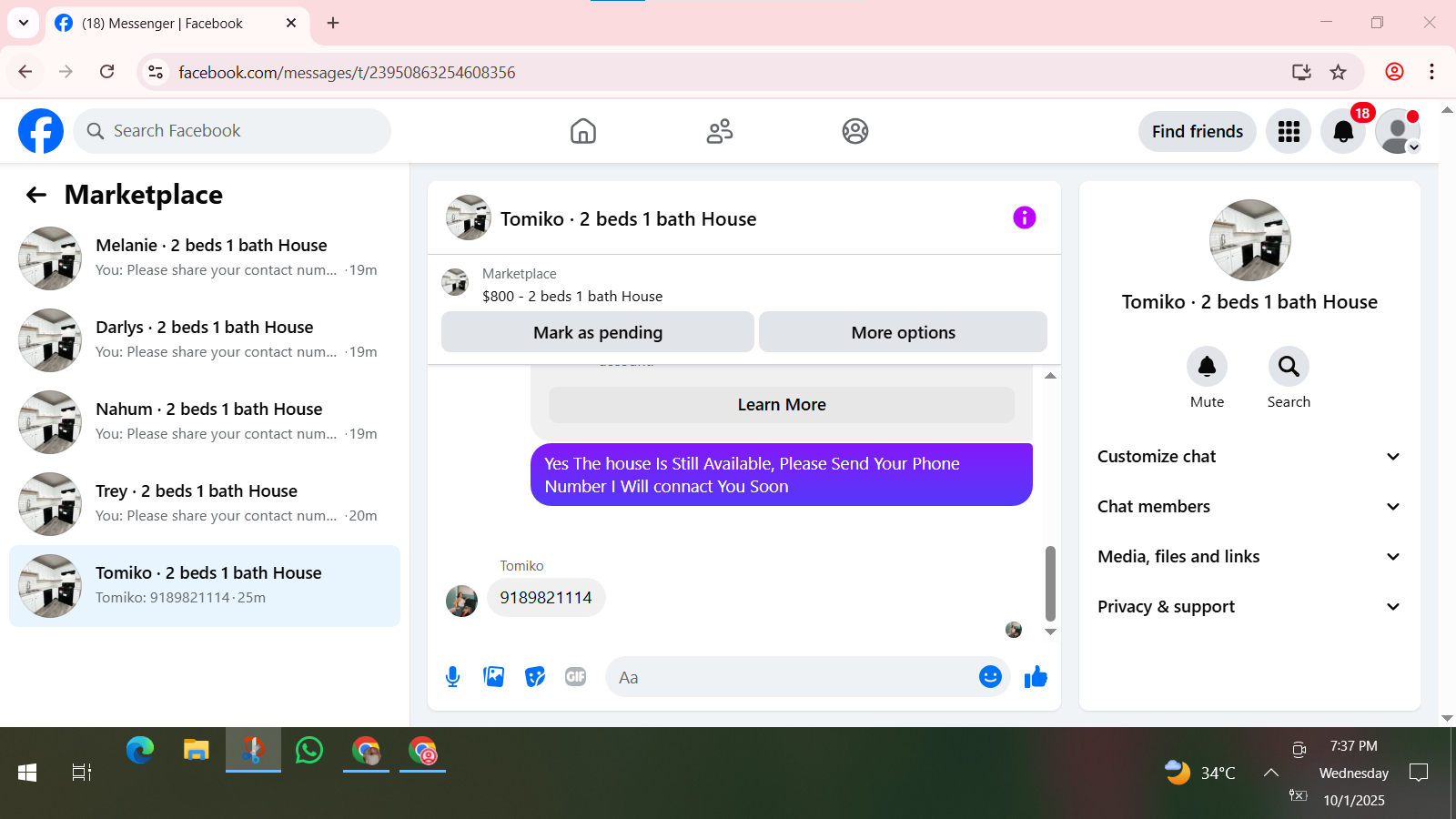Show hidden system tray icons chevron
Viewport: 1456px width, 819px height.
pos(1271,773)
